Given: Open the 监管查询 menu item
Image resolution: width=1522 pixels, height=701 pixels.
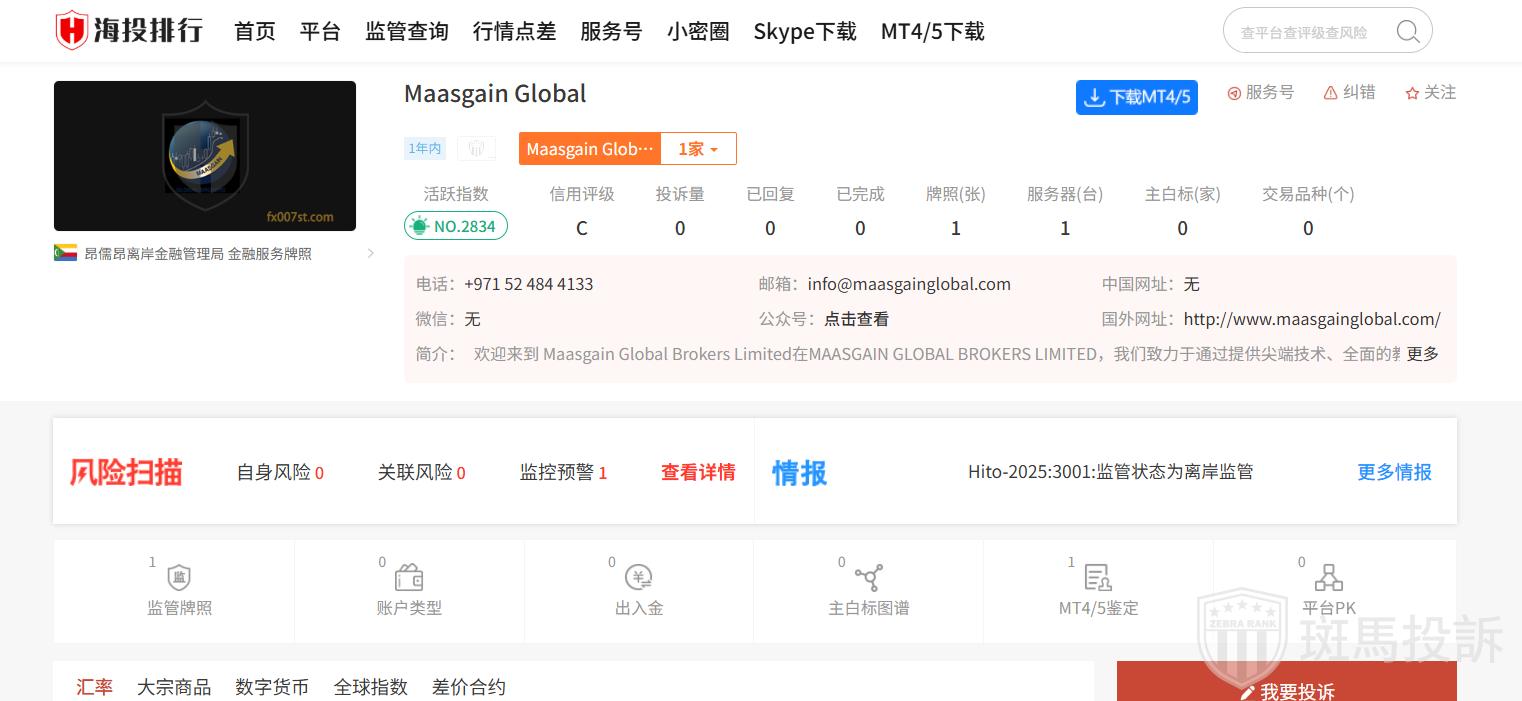Looking at the screenshot, I should coord(406,32).
